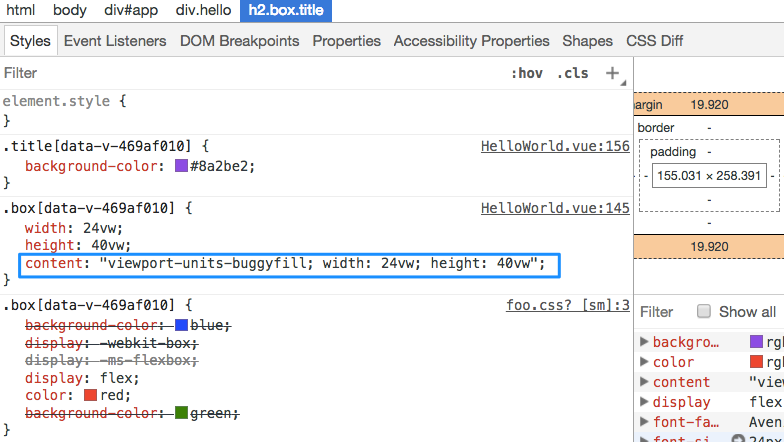Image resolution: width=784 pixels, height=442 pixels.
Task: Click the height: 40vw declaration
Action: pyautogui.click(x=78, y=245)
